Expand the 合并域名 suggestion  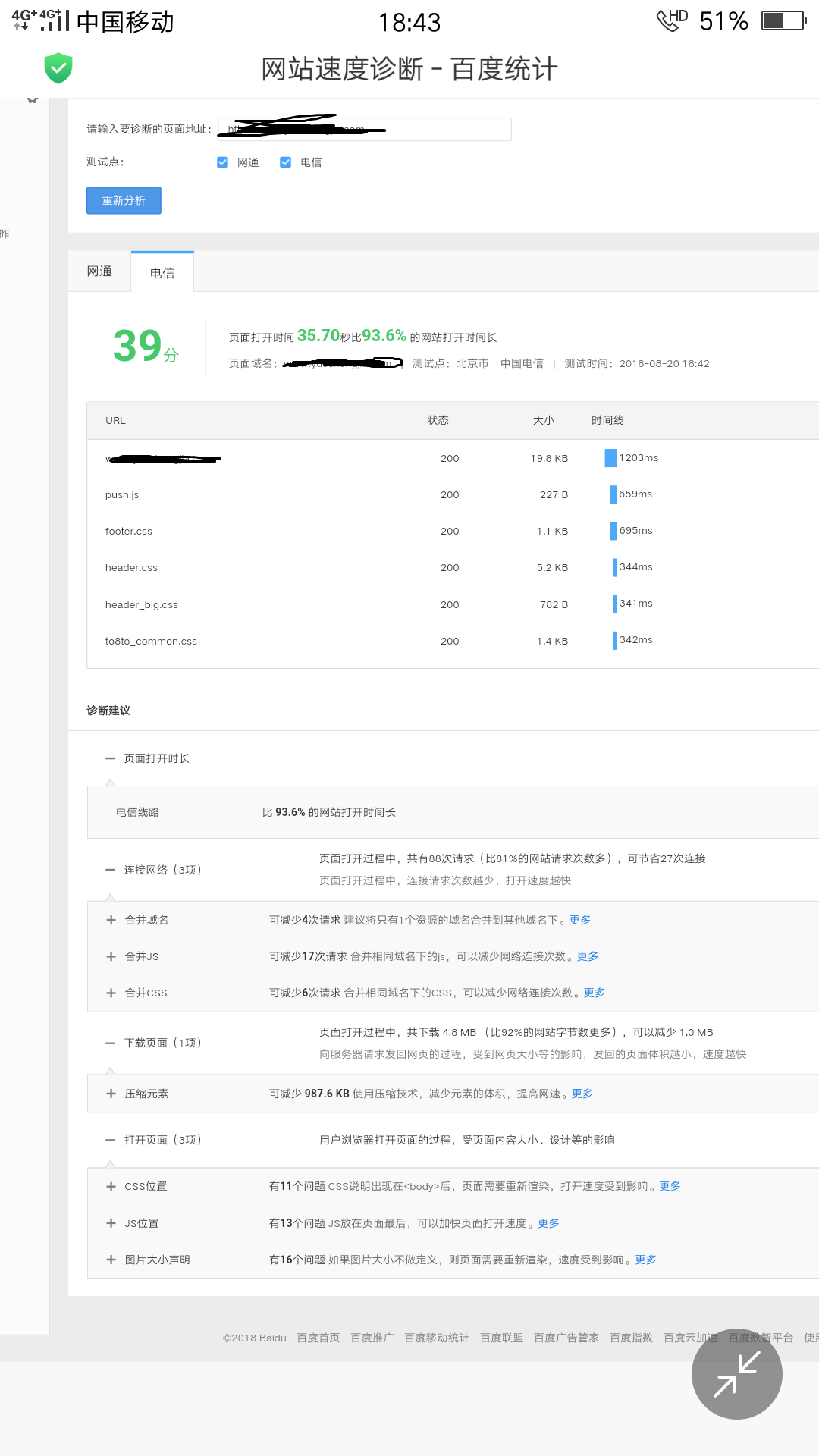(x=111, y=920)
